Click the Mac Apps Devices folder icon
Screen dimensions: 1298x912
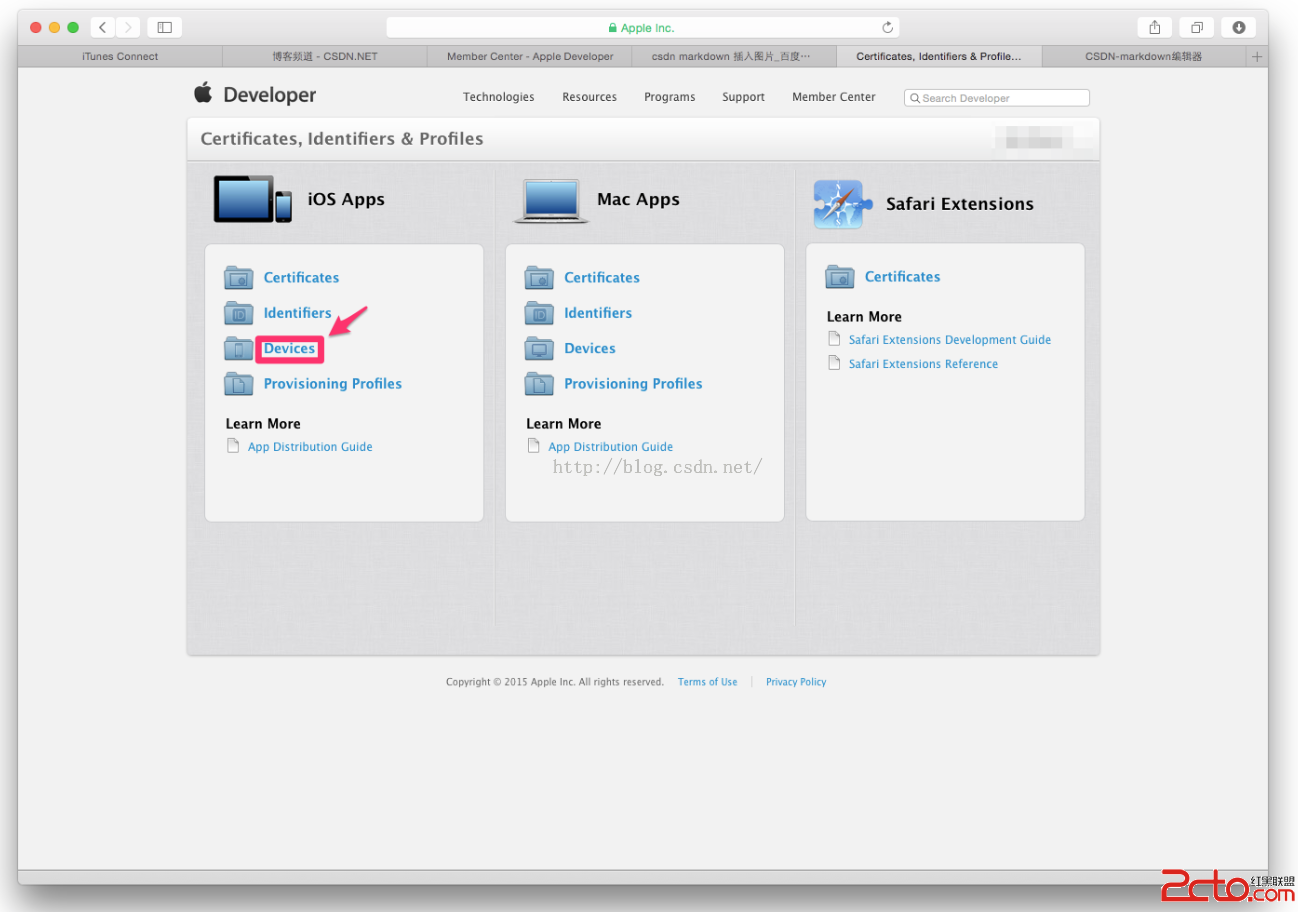(x=539, y=349)
